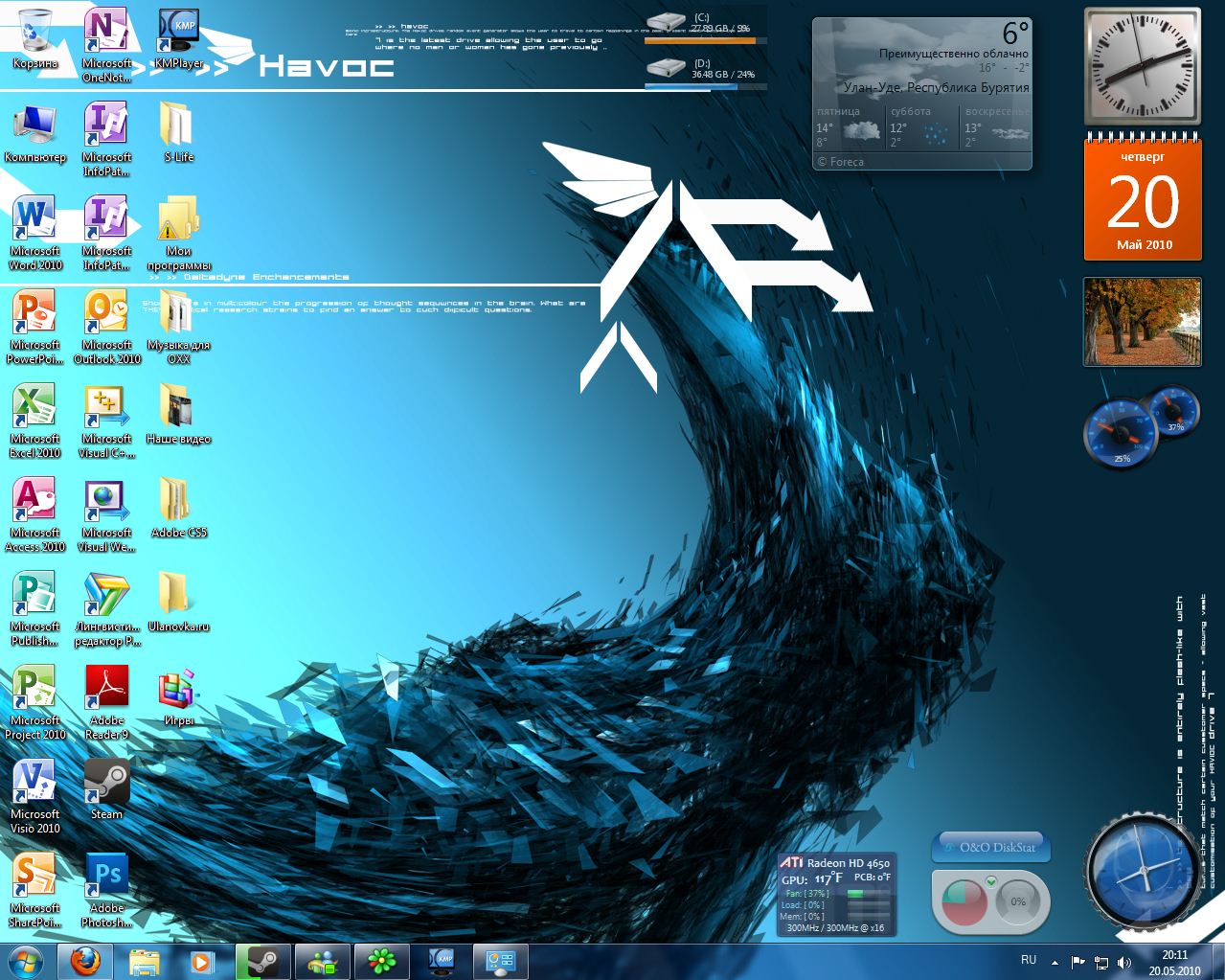The width and height of the screenshot is (1225, 980).
Task: Open the Steam desktop shortcut
Action: click(106, 783)
